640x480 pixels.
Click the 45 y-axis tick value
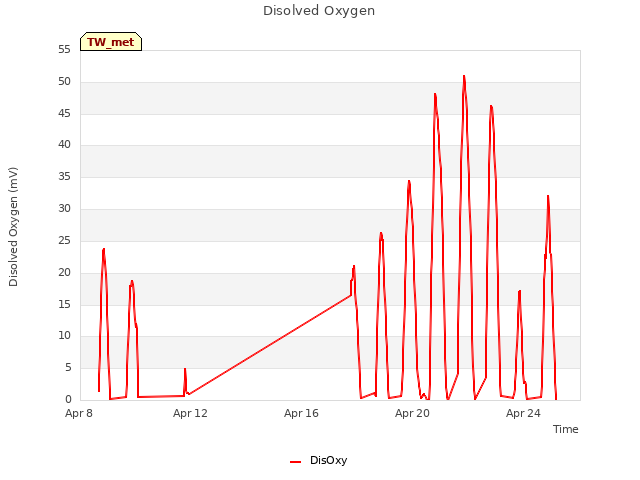pos(64,113)
